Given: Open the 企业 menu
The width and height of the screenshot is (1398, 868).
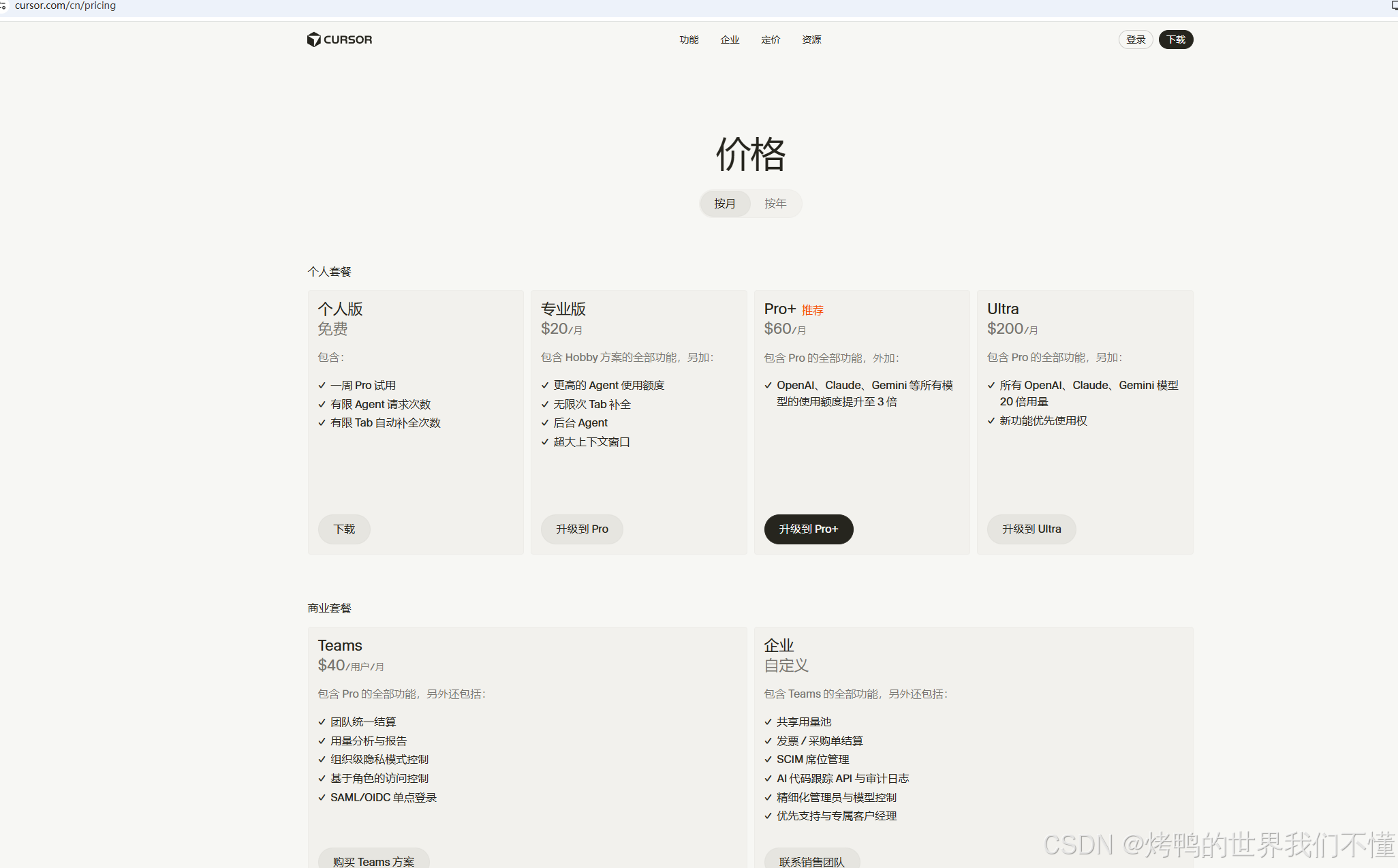Looking at the screenshot, I should click(730, 40).
